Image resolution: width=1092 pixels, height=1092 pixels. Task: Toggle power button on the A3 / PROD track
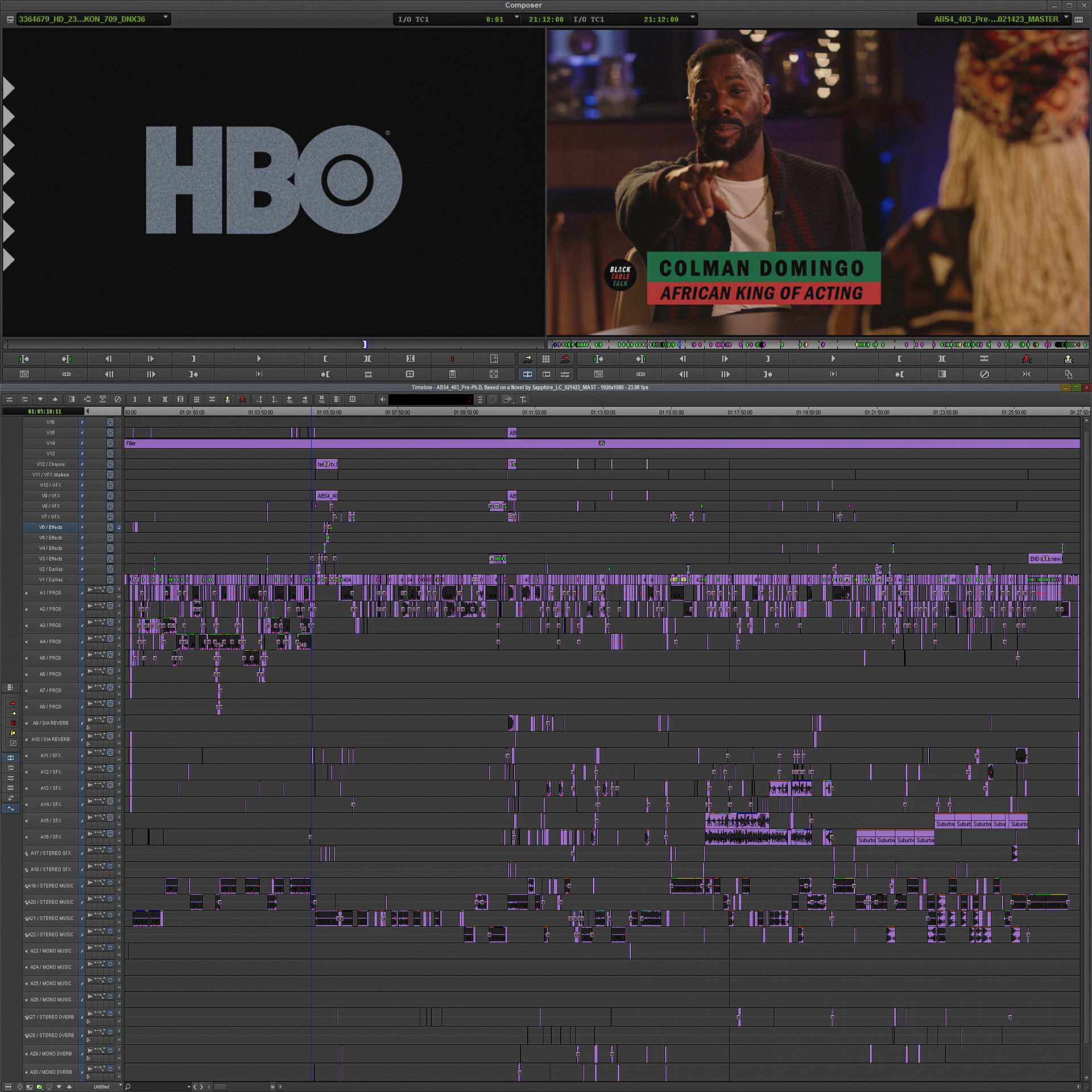(110, 622)
